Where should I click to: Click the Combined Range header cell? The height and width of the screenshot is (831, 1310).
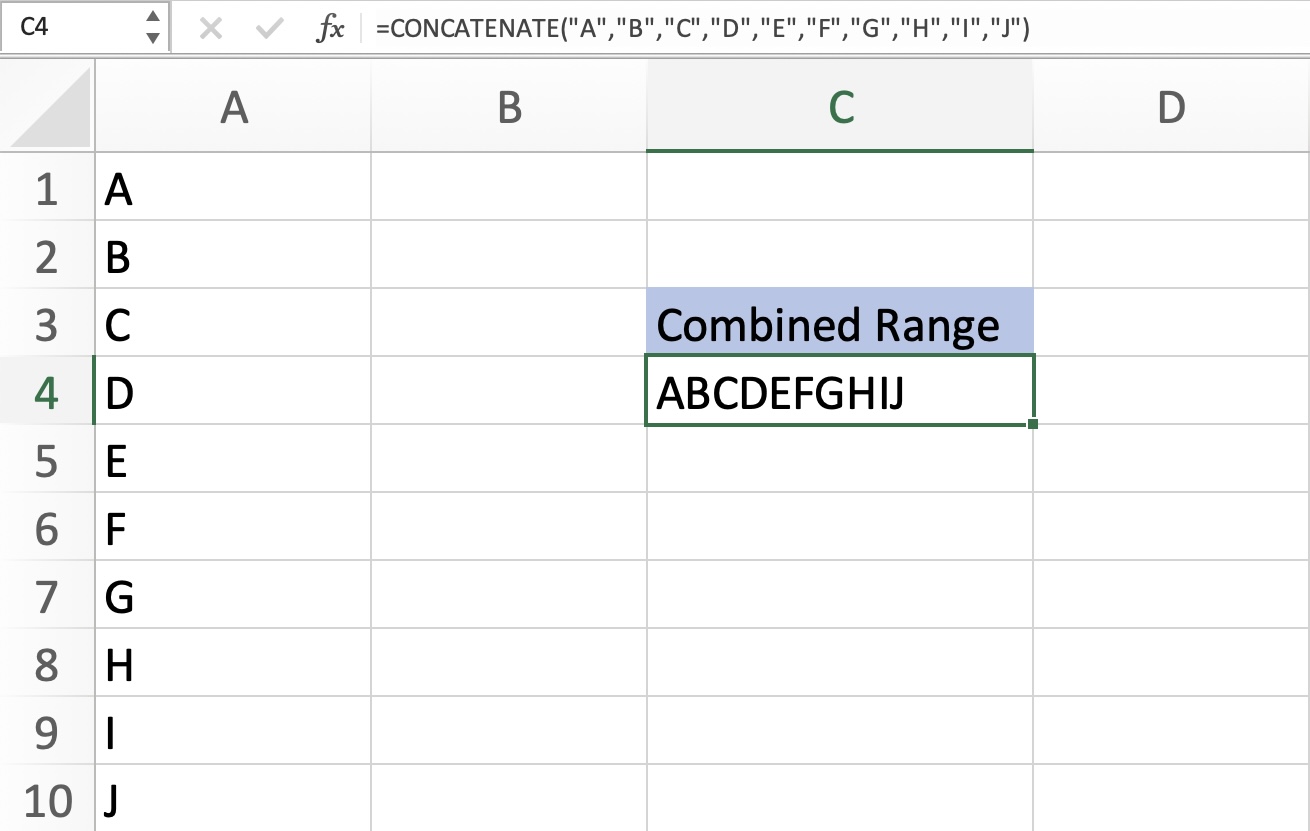coord(840,323)
